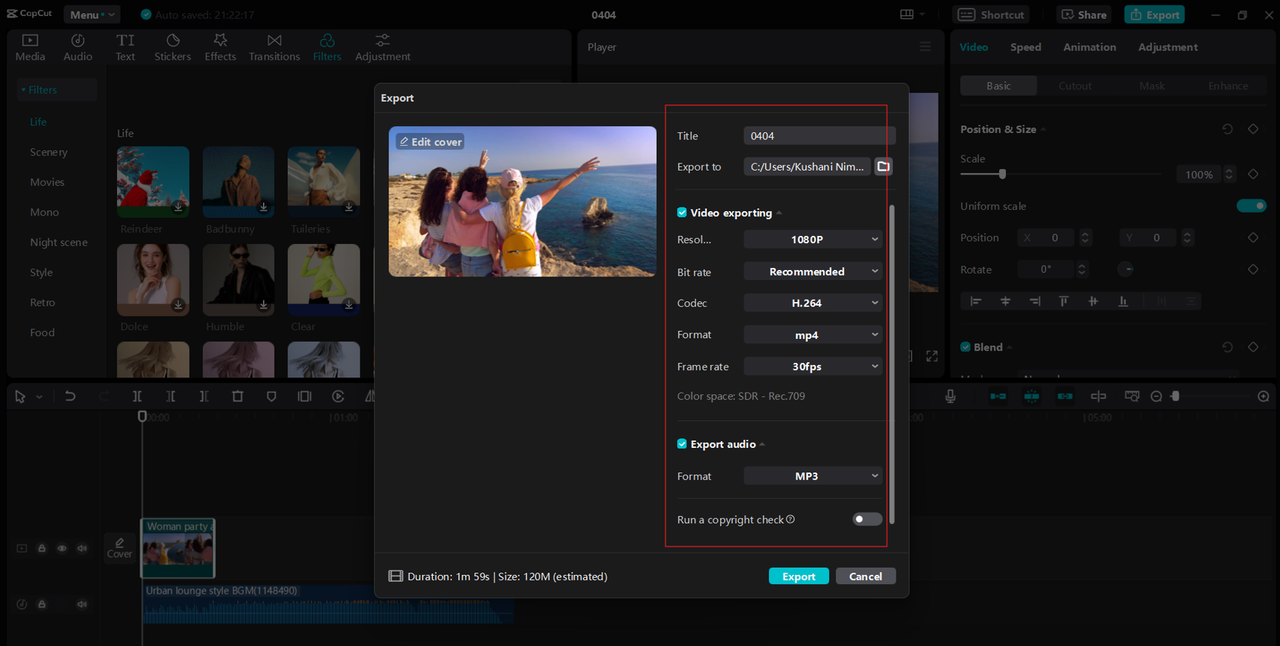
Task: Toggle the auto snapping icon in timeline
Action: (x=1031, y=397)
